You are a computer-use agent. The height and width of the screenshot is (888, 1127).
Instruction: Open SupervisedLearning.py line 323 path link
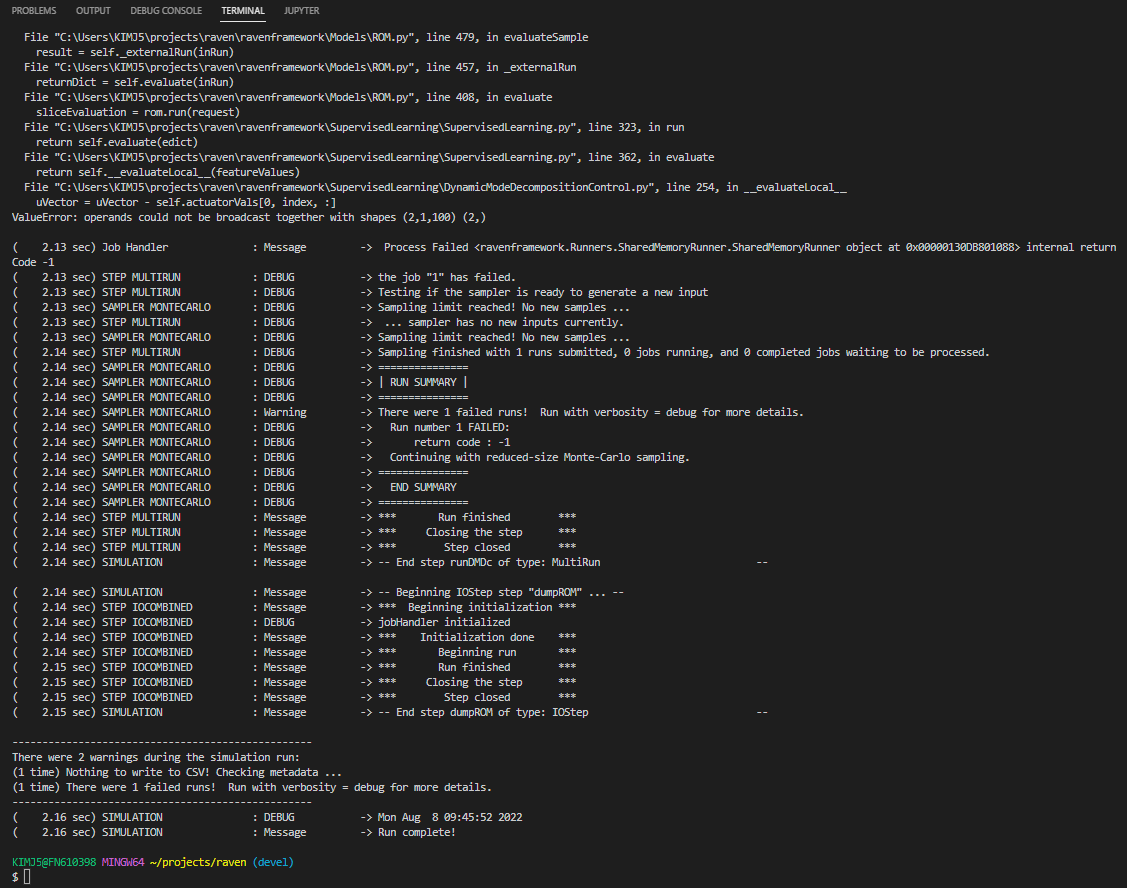(x=300, y=126)
